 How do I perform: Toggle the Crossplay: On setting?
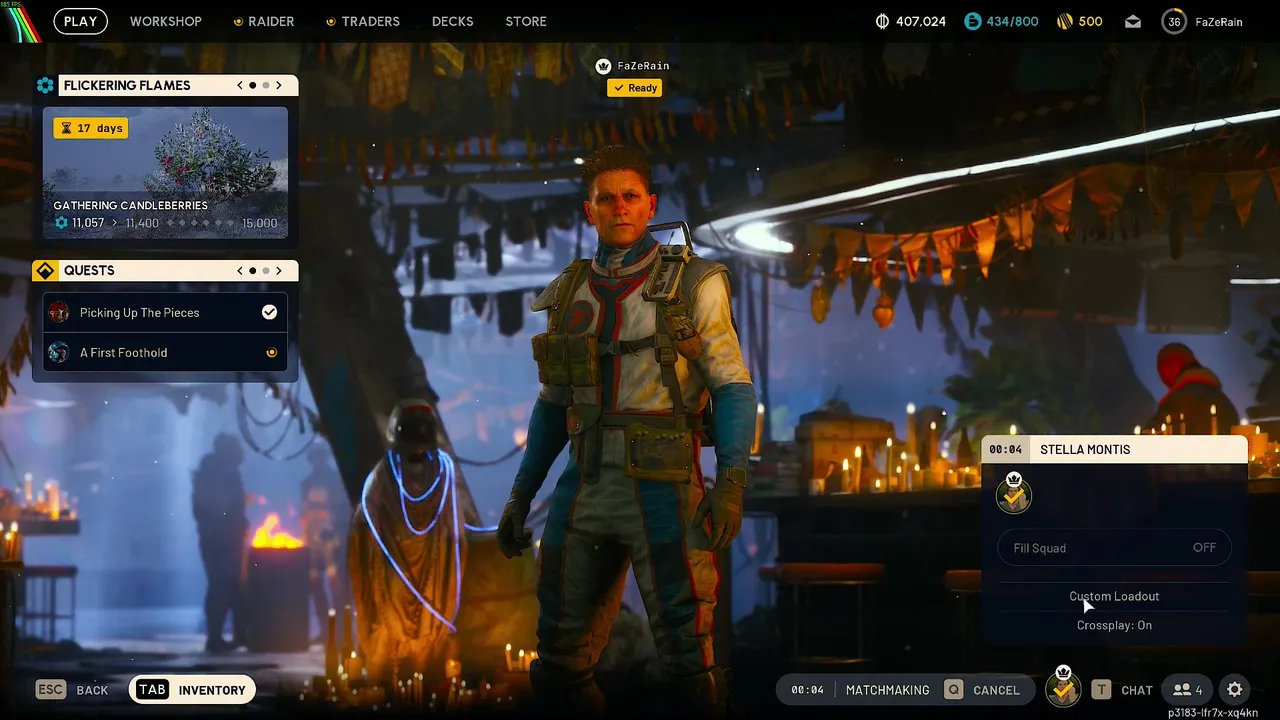pos(1114,625)
